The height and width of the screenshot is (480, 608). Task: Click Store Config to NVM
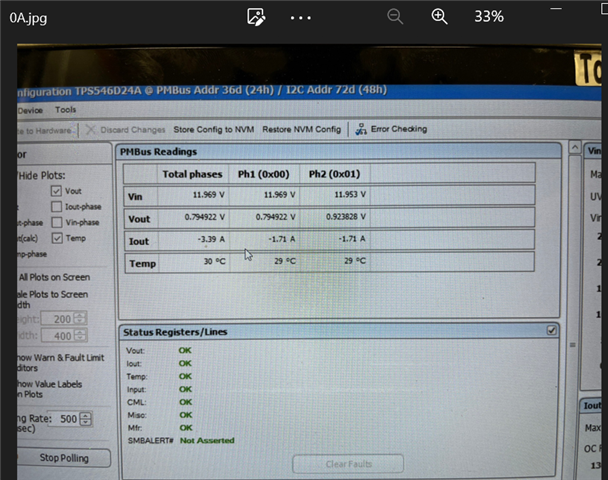click(x=214, y=129)
